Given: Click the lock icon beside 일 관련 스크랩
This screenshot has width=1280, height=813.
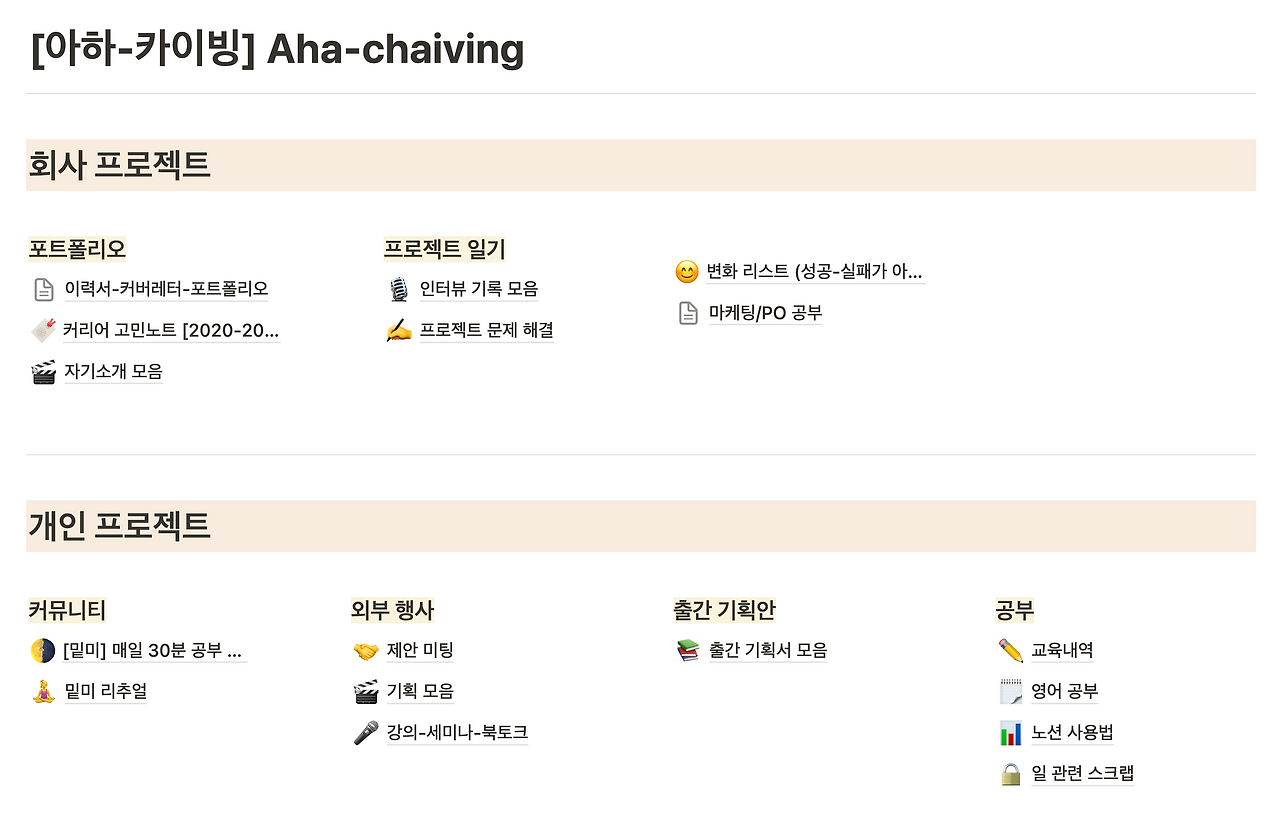Looking at the screenshot, I should 1010,774.
